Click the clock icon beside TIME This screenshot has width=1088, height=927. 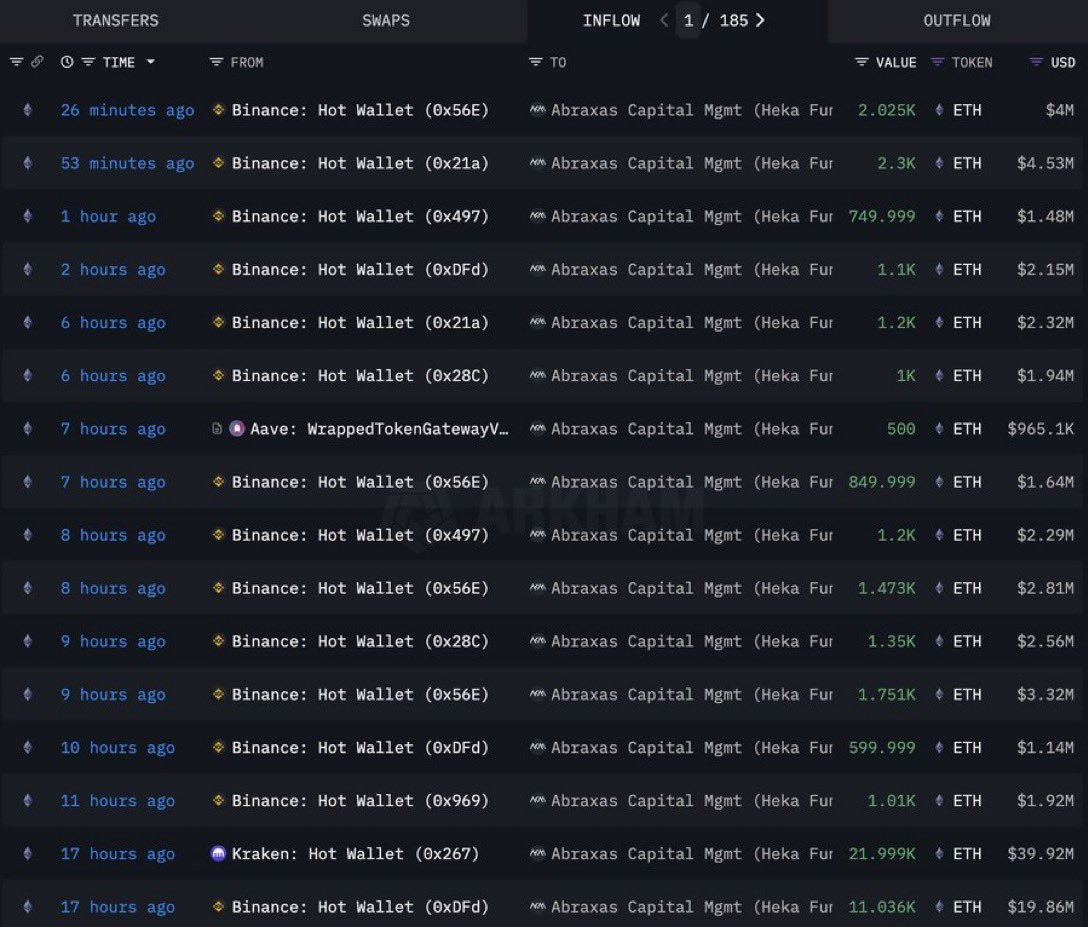tap(67, 62)
